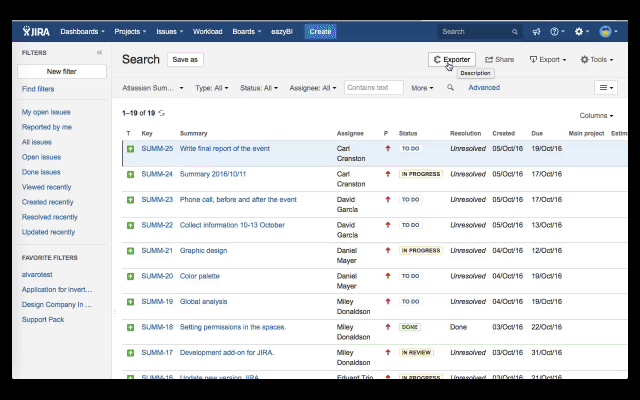Click the JIRA logo
The width and height of the screenshot is (640, 400).
pos(37,32)
